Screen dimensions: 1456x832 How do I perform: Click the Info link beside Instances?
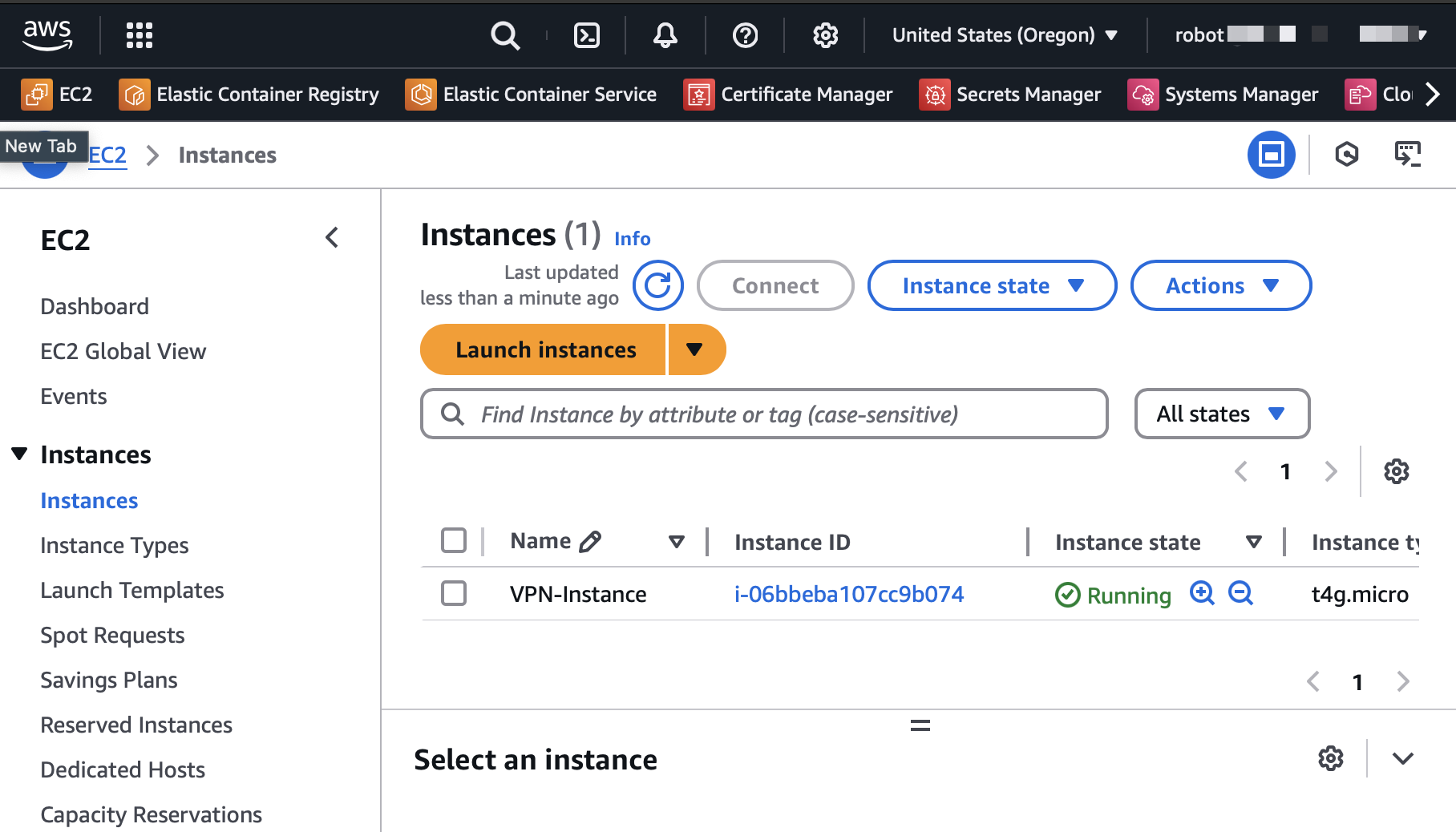point(633,238)
